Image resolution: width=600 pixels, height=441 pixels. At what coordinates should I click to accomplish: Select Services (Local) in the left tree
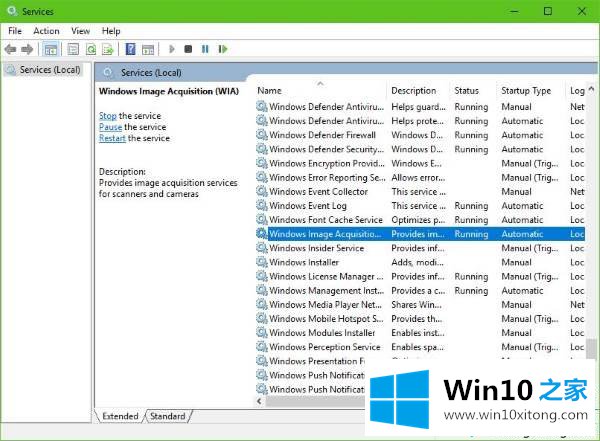[50, 70]
